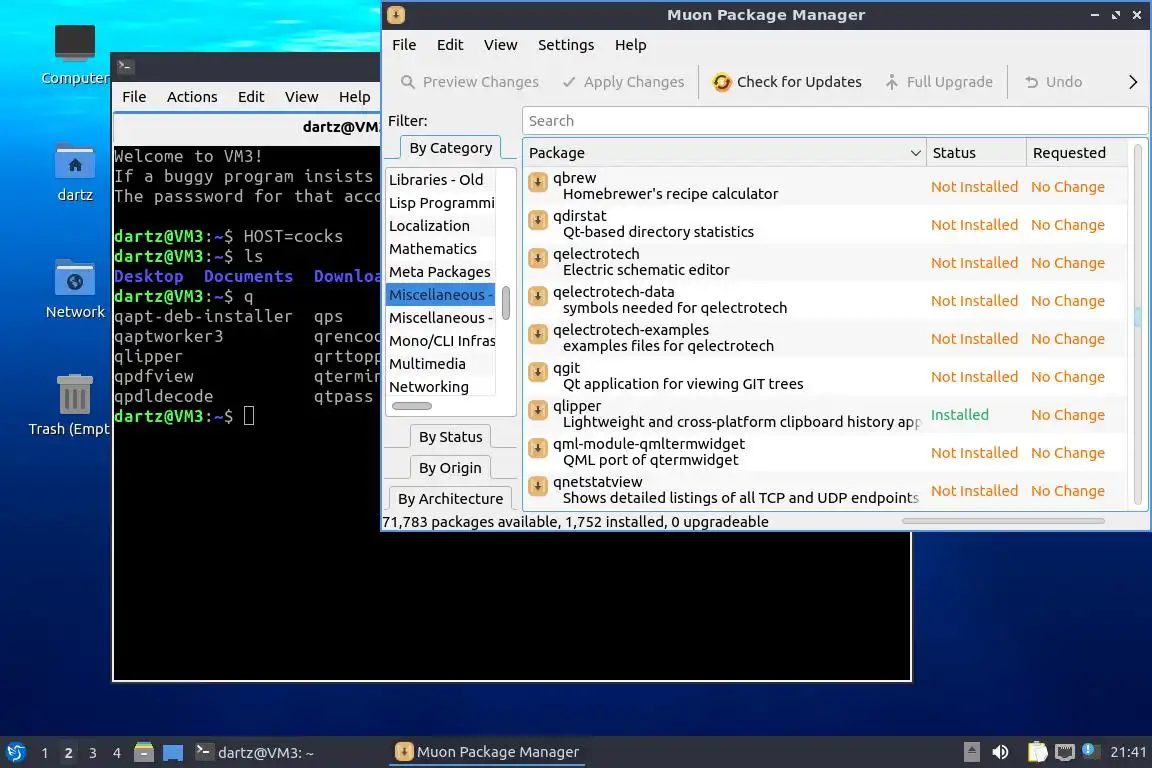Click Full Upgrade in Muon toolbar
This screenshot has height=768, width=1152.
tap(939, 82)
